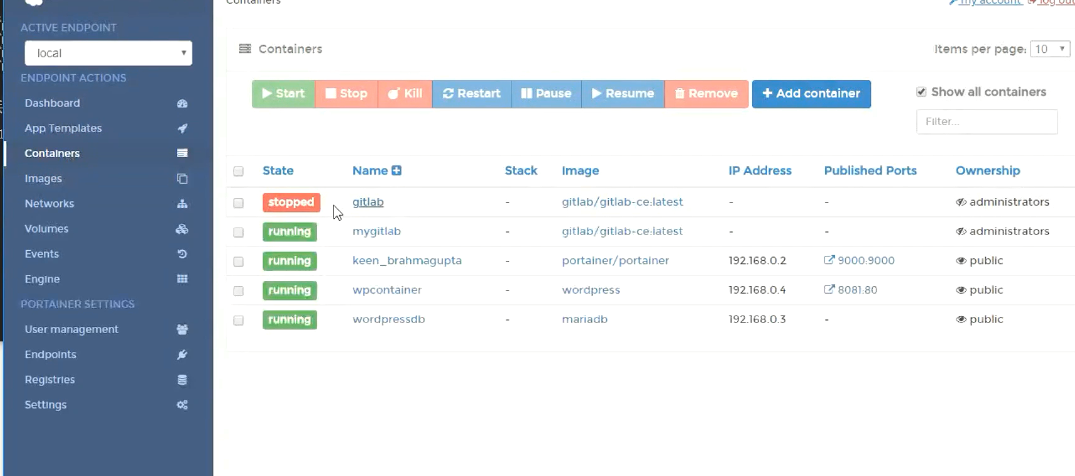
Task: Sort by IP Address column header
Action: [x=760, y=171]
